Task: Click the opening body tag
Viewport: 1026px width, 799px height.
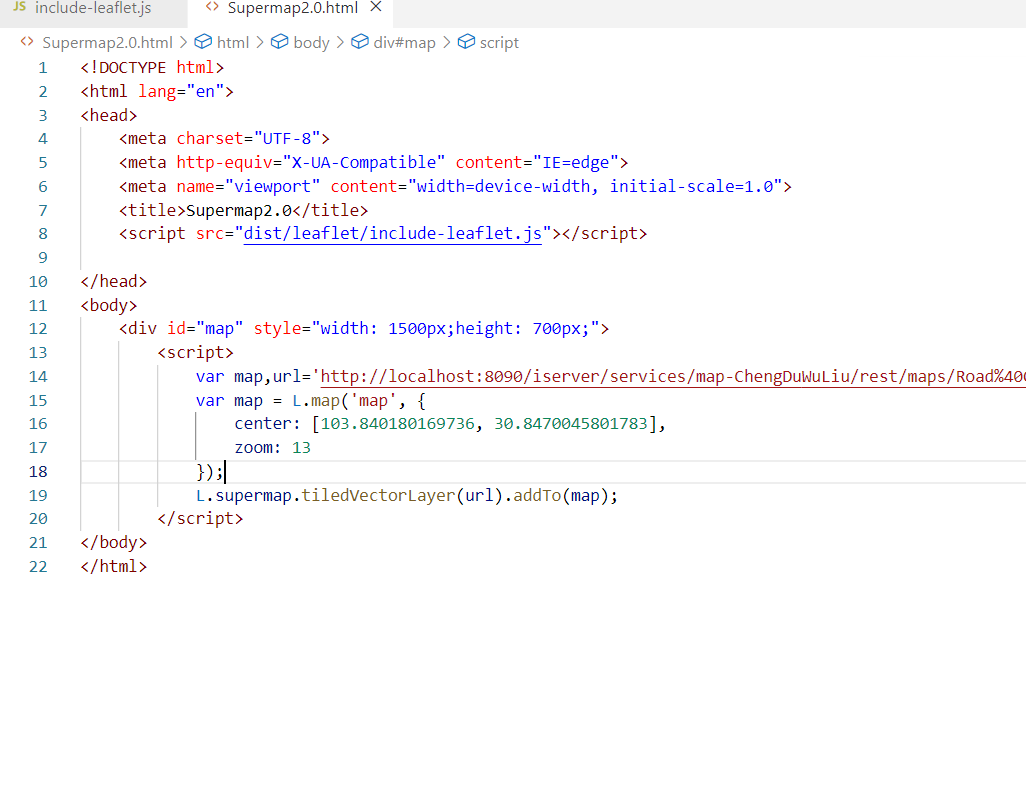Action: coord(109,306)
